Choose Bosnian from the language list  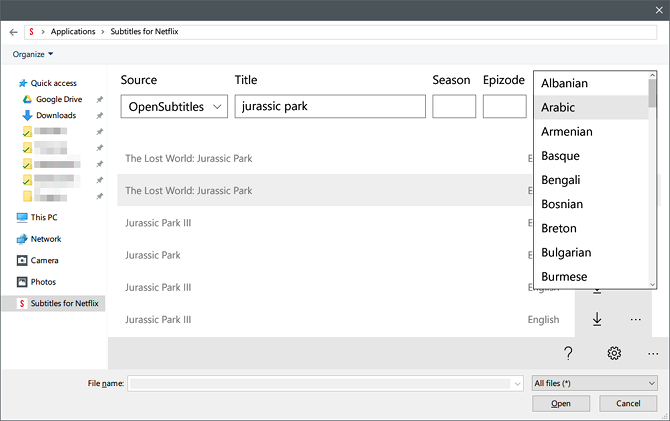click(591, 204)
